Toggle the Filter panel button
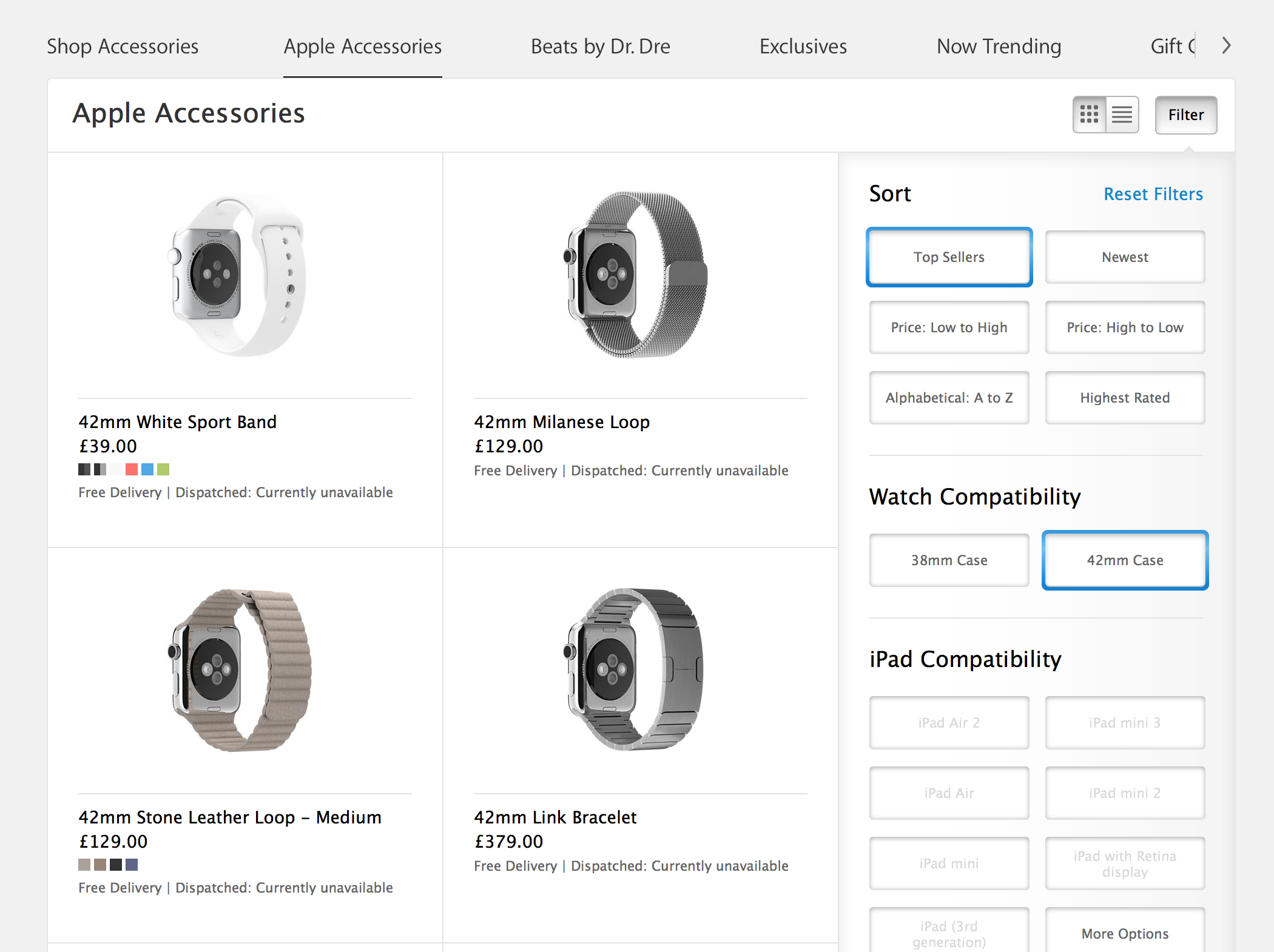This screenshot has width=1274, height=952. 1186,115
